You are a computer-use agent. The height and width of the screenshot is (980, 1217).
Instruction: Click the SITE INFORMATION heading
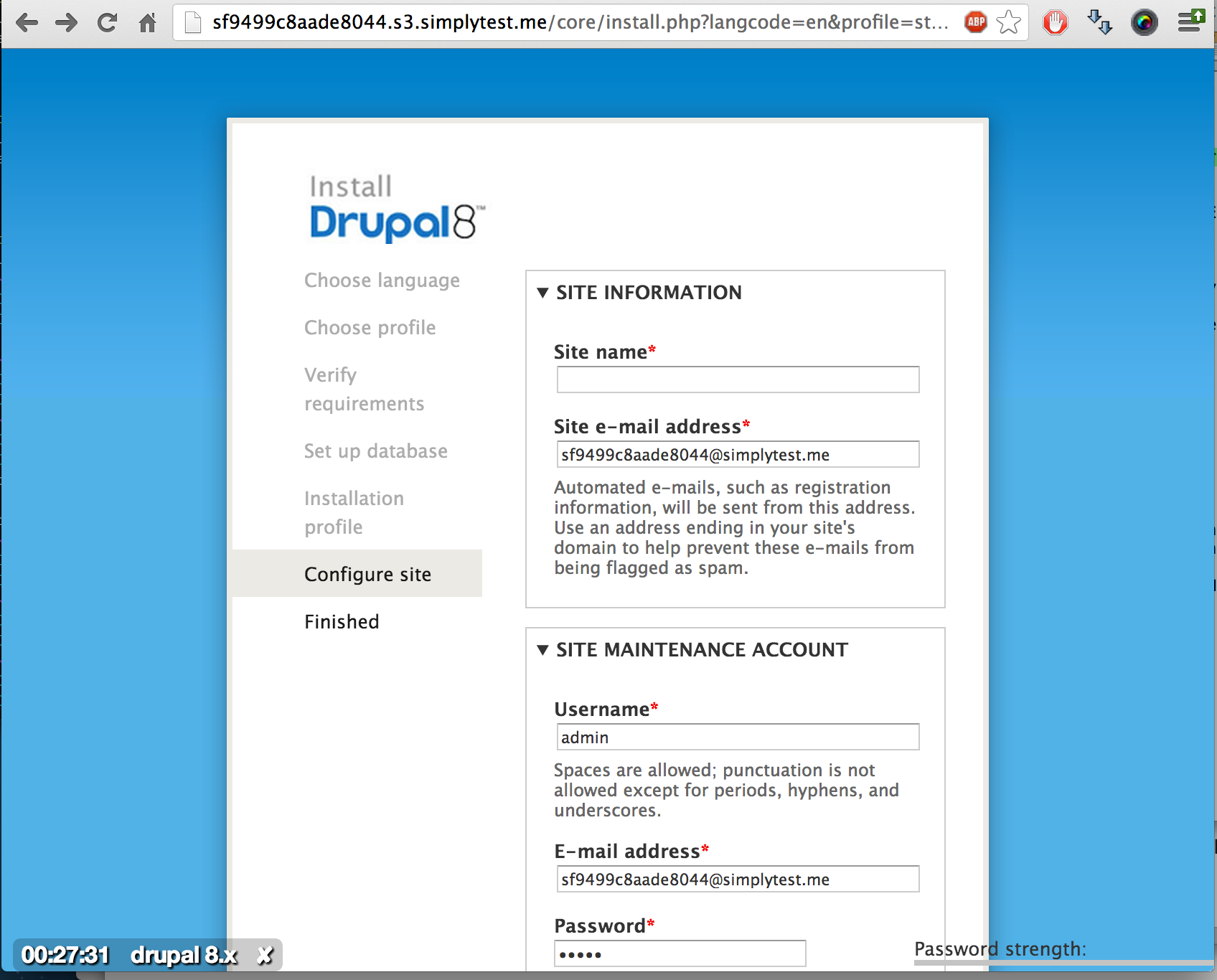(649, 293)
